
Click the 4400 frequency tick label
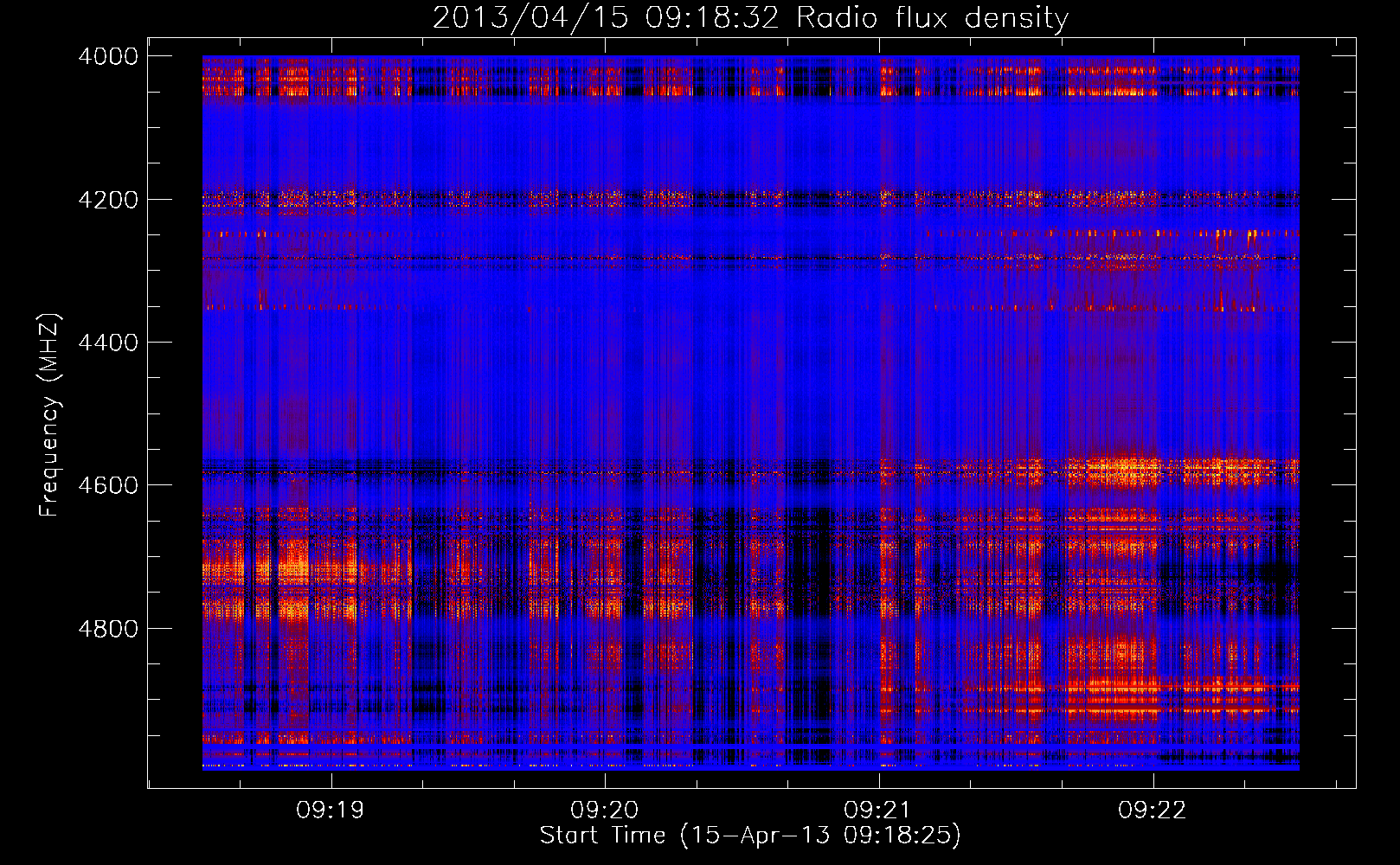point(108,343)
